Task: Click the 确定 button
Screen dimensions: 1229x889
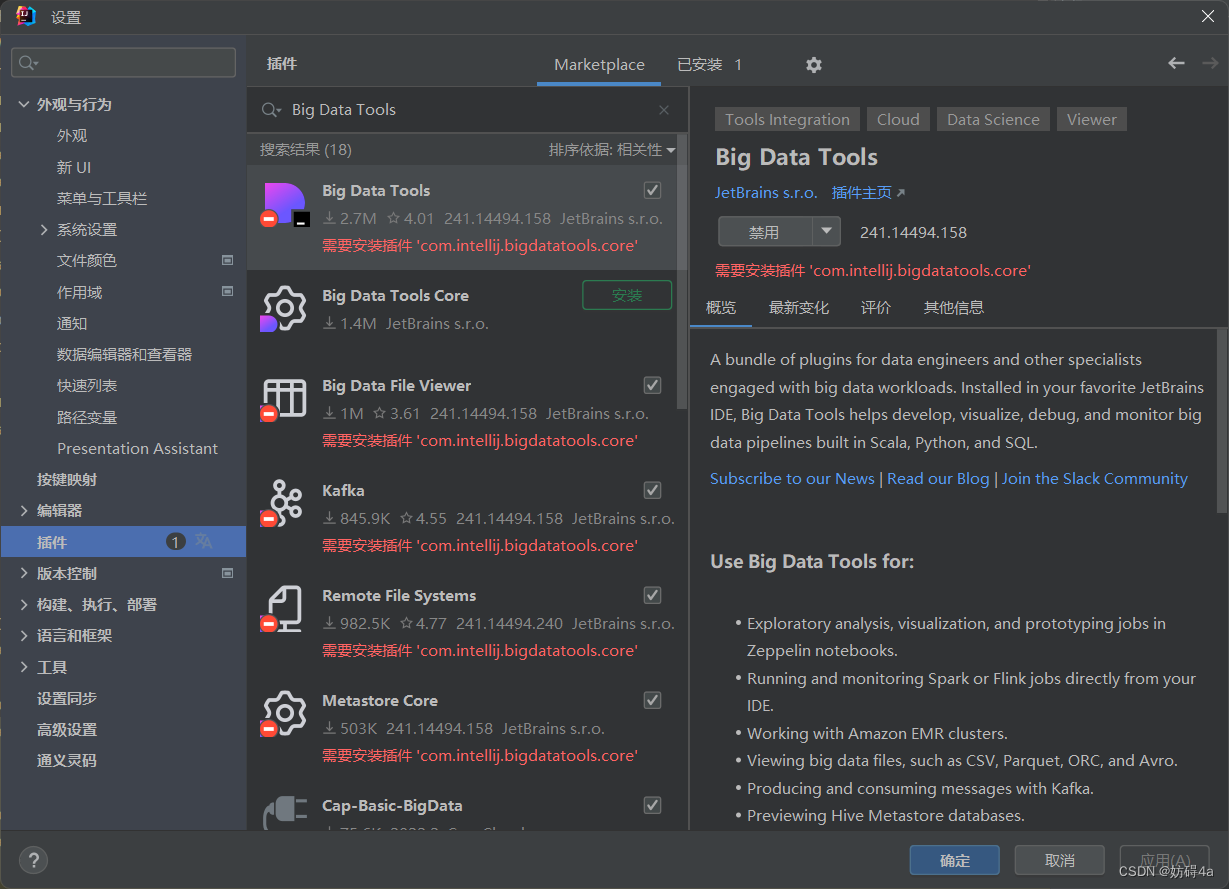Action: pyautogui.click(x=955, y=860)
